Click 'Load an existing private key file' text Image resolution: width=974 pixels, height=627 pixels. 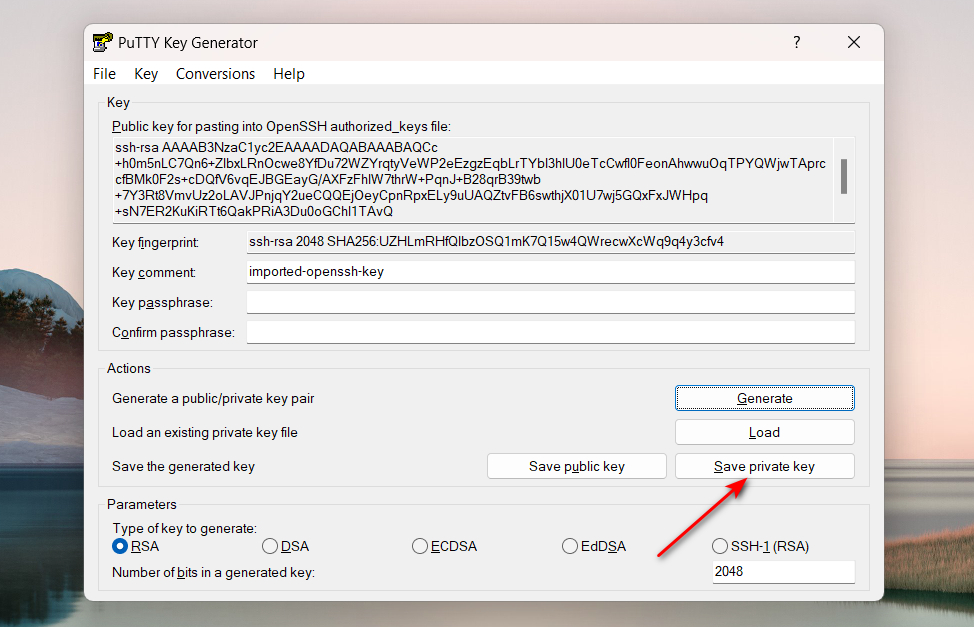pos(205,432)
